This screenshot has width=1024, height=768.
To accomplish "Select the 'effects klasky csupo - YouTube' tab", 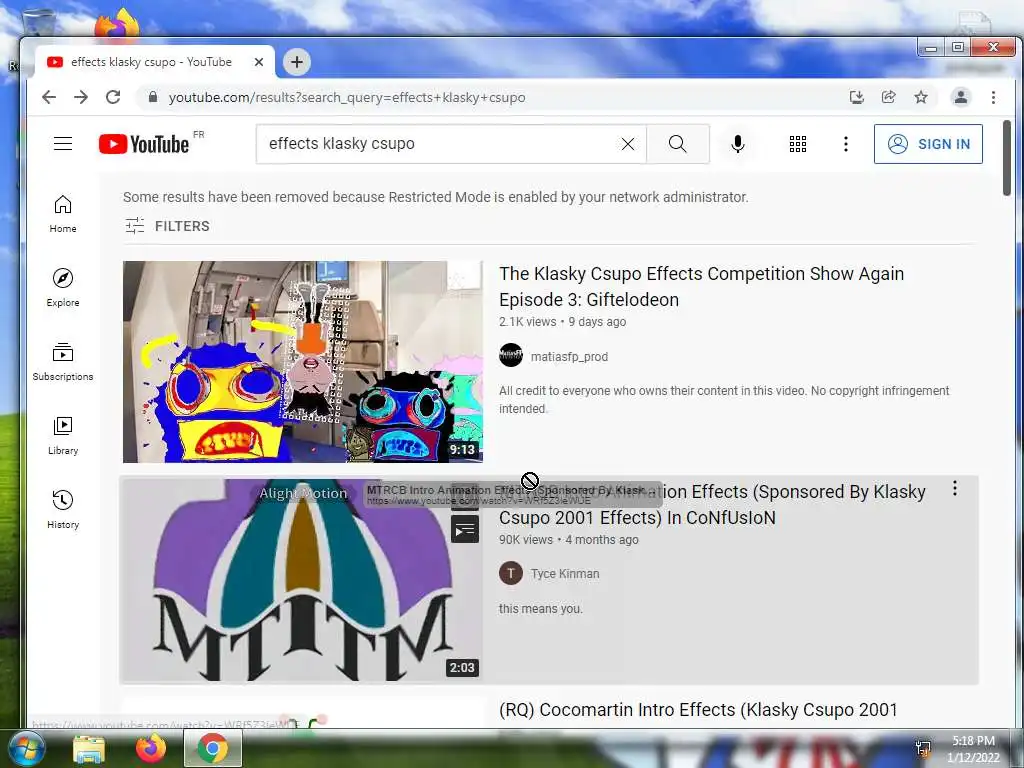I will tap(155, 62).
